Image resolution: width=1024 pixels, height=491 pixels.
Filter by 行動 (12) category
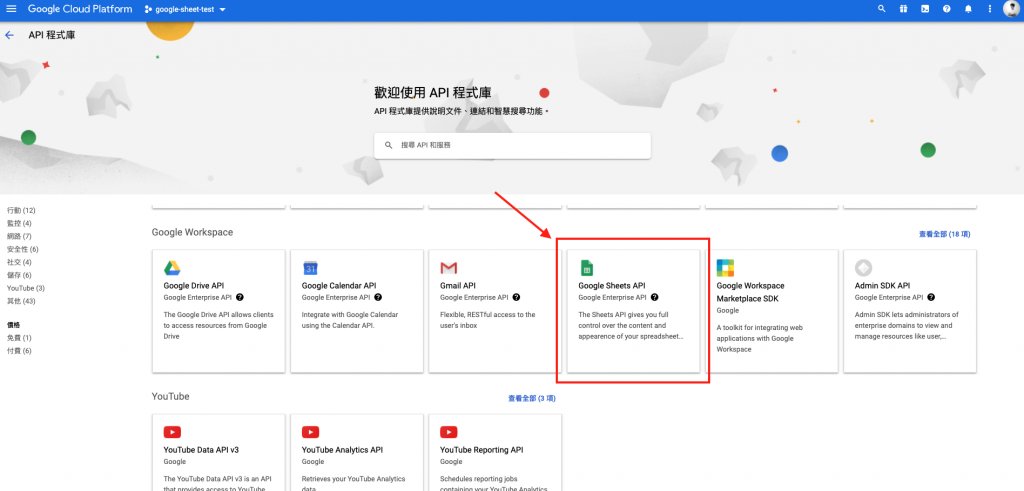pos(21,210)
